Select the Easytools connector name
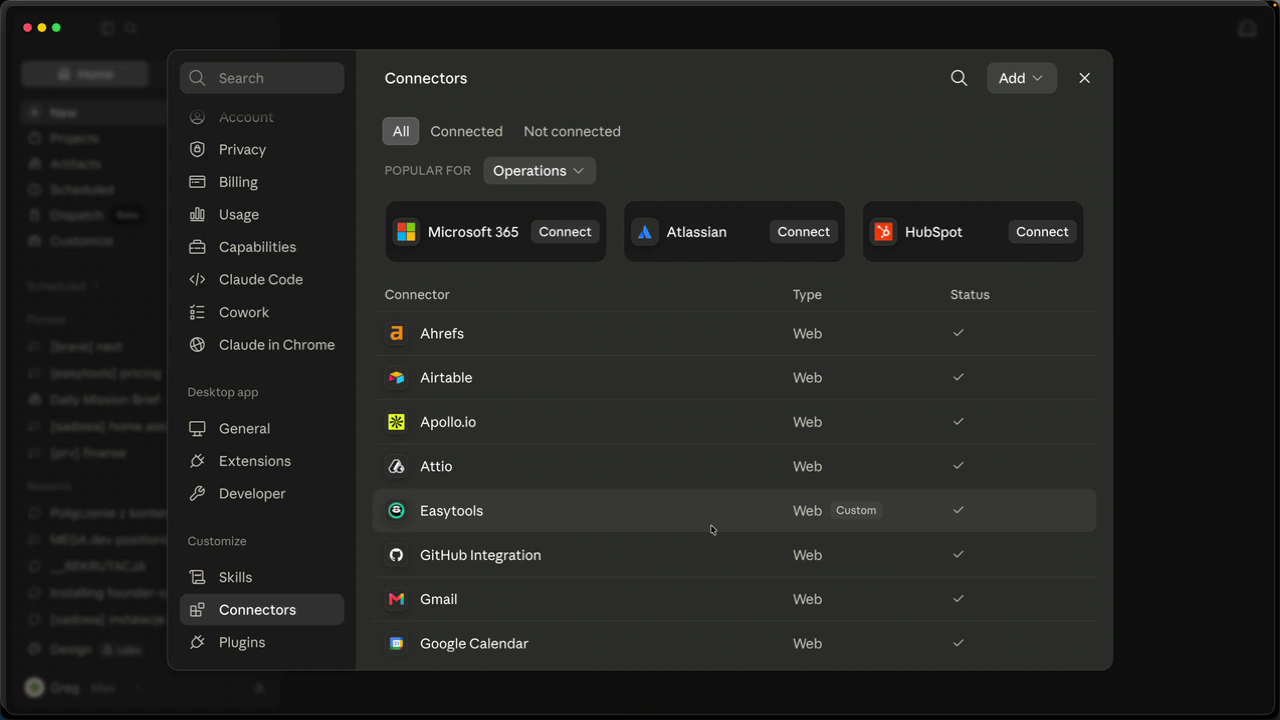This screenshot has width=1280, height=720. pyautogui.click(x=451, y=510)
